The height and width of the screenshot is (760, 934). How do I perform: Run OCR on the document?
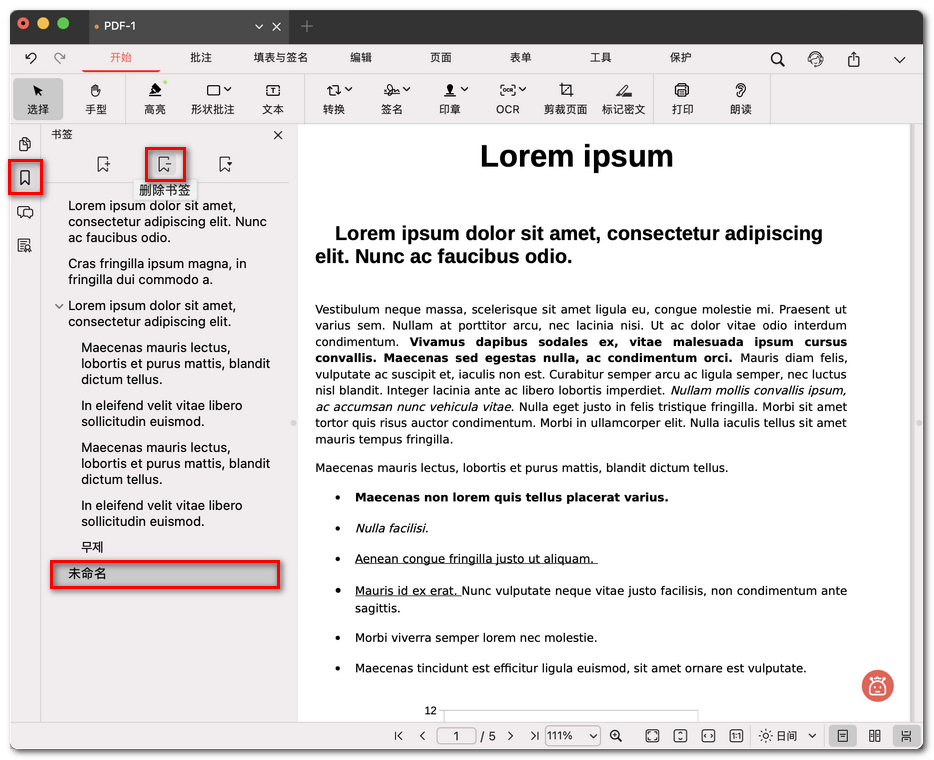(x=509, y=99)
